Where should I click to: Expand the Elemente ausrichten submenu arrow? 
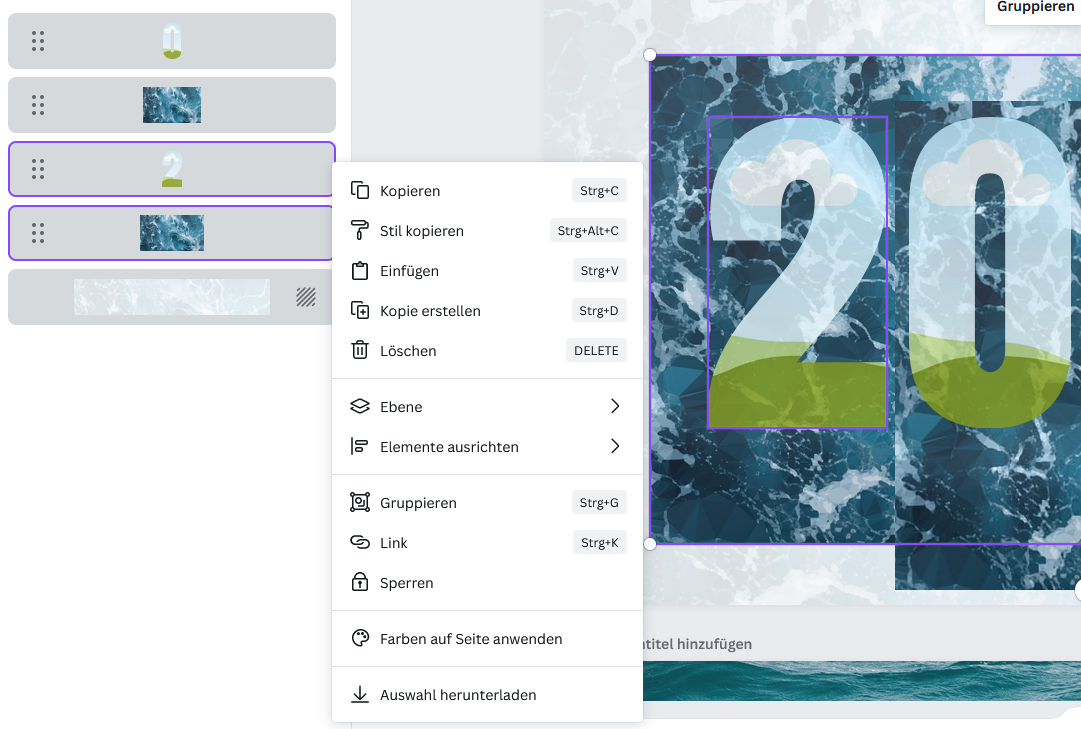point(615,447)
